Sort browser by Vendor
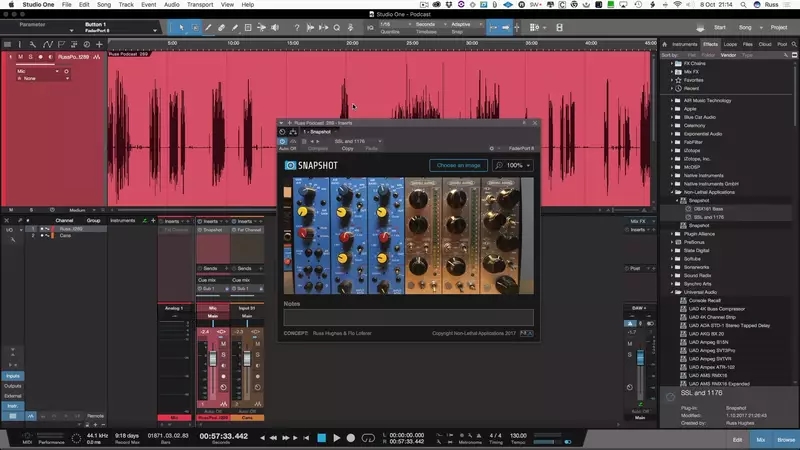This screenshot has height=450, width=800. click(x=728, y=55)
